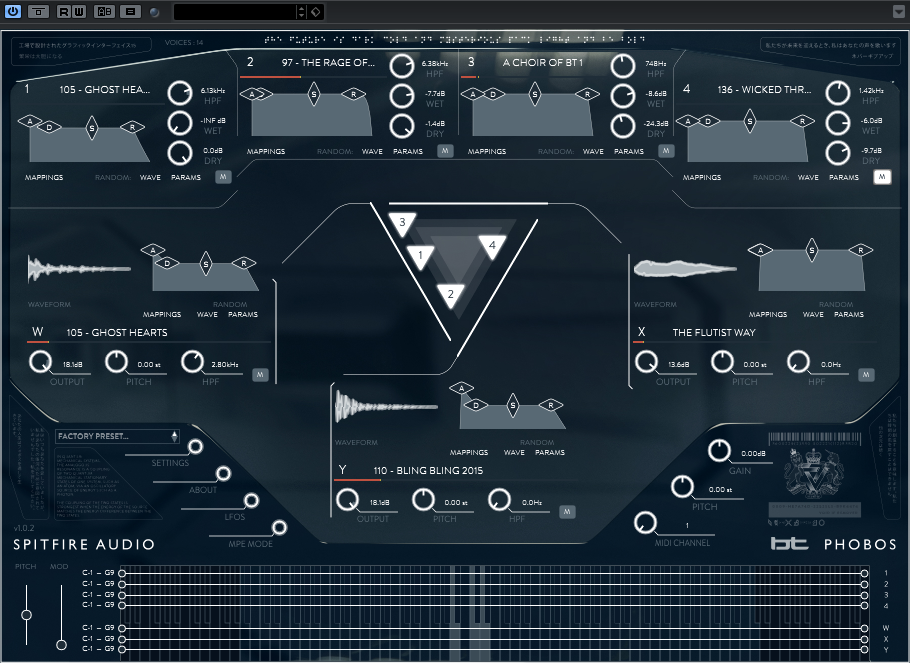Image resolution: width=910 pixels, height=663 pixels.
Task: Toggle the R read automation button
Action: [x=64, y=12]
